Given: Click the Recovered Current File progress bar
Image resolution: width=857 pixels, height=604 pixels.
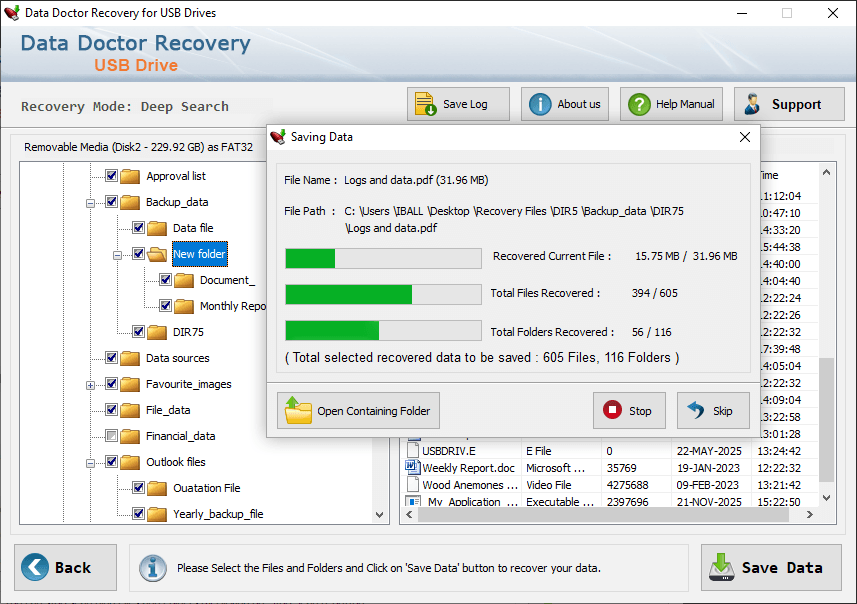Looking at the screenshot, I should [383, 258].
